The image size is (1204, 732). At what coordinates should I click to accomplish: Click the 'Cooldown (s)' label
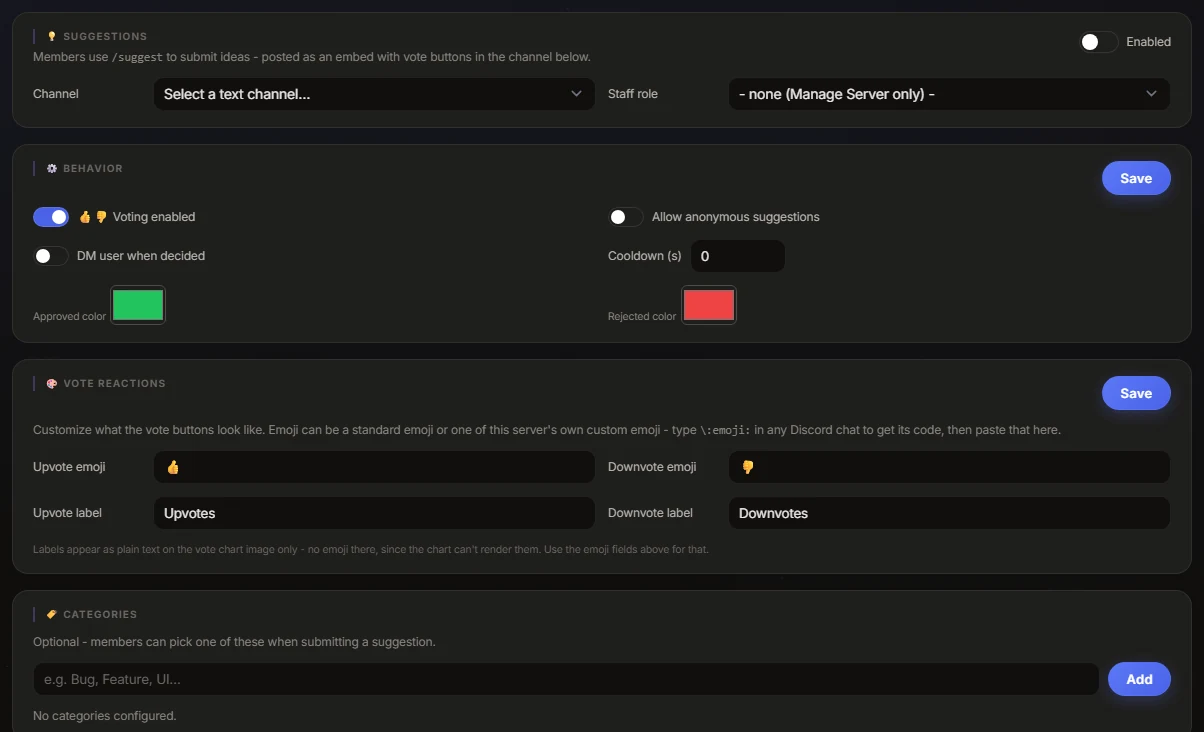[645, 256]
